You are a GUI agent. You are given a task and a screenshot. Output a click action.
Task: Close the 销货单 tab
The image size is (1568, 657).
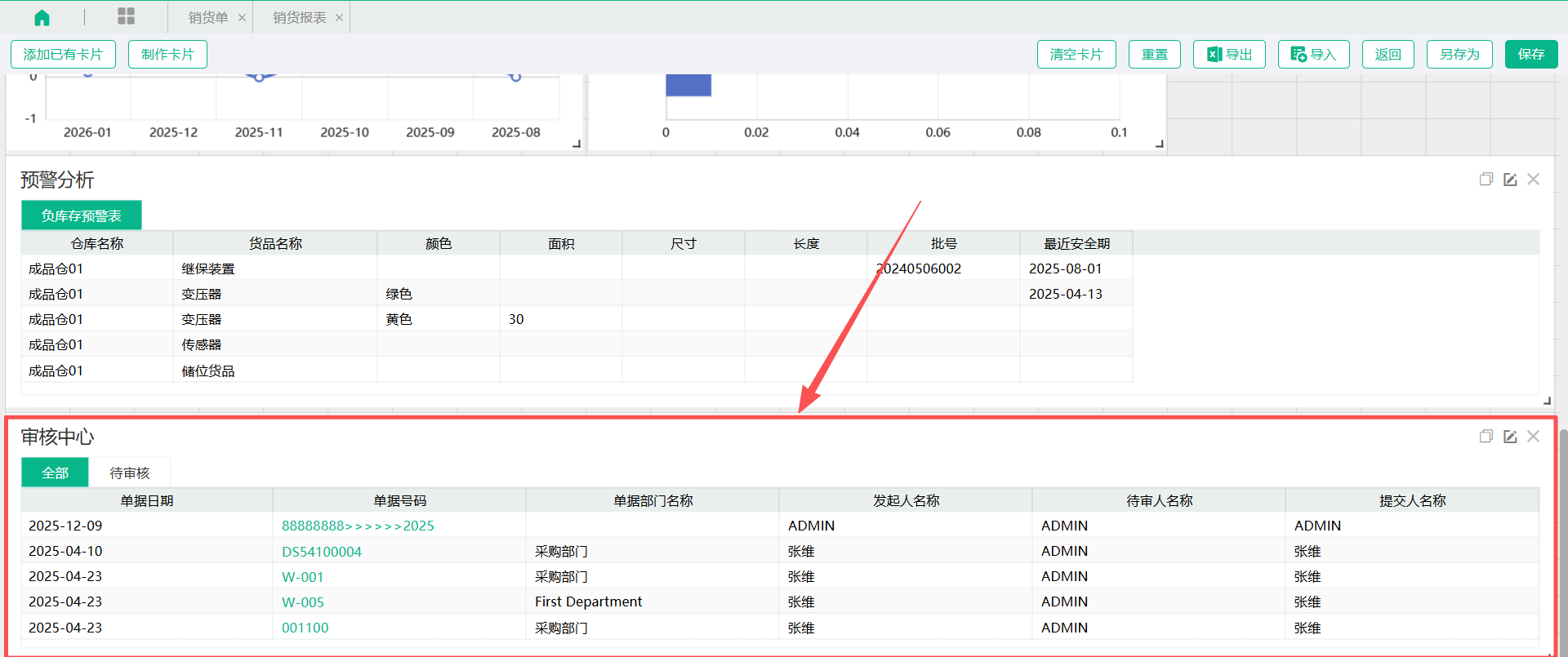coord(242,18)
